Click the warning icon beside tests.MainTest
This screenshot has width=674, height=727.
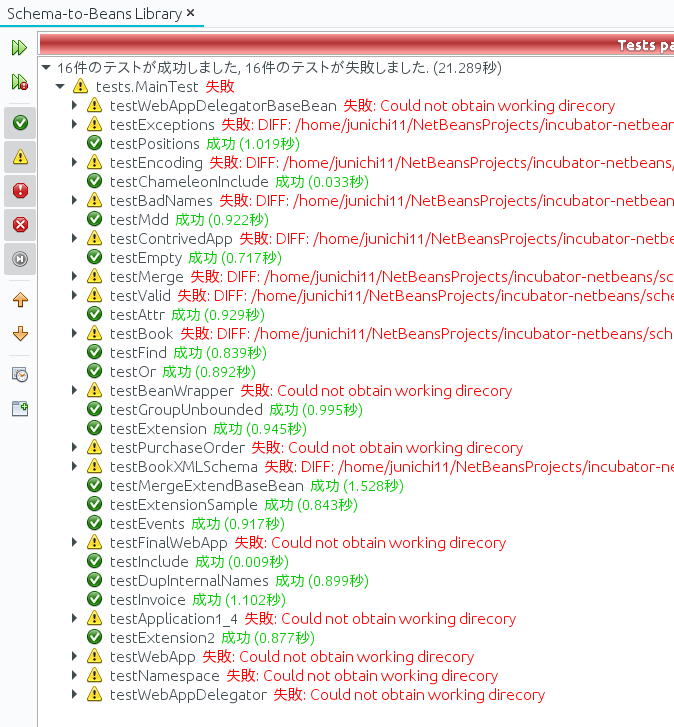coord(80,86)
